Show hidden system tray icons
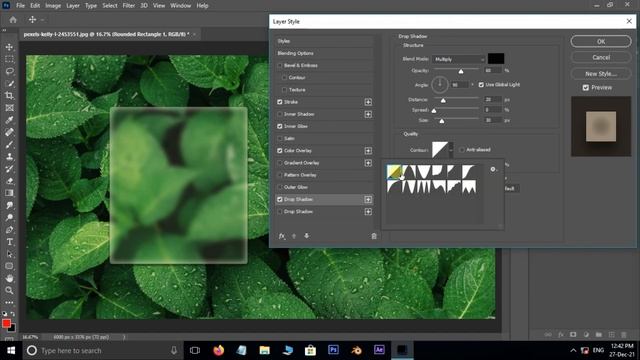The height and width of the screenshot is (360, 640). (573, 350)
